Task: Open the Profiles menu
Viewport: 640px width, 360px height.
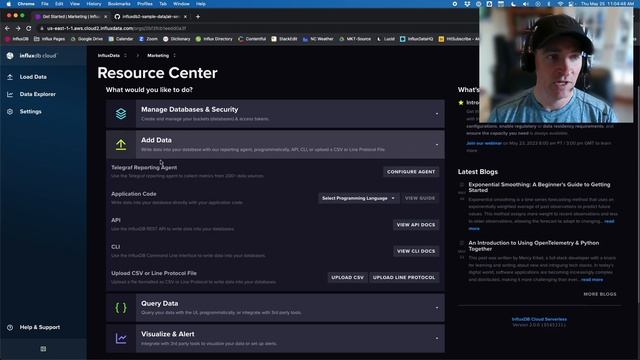Action: tap(144, 4)
